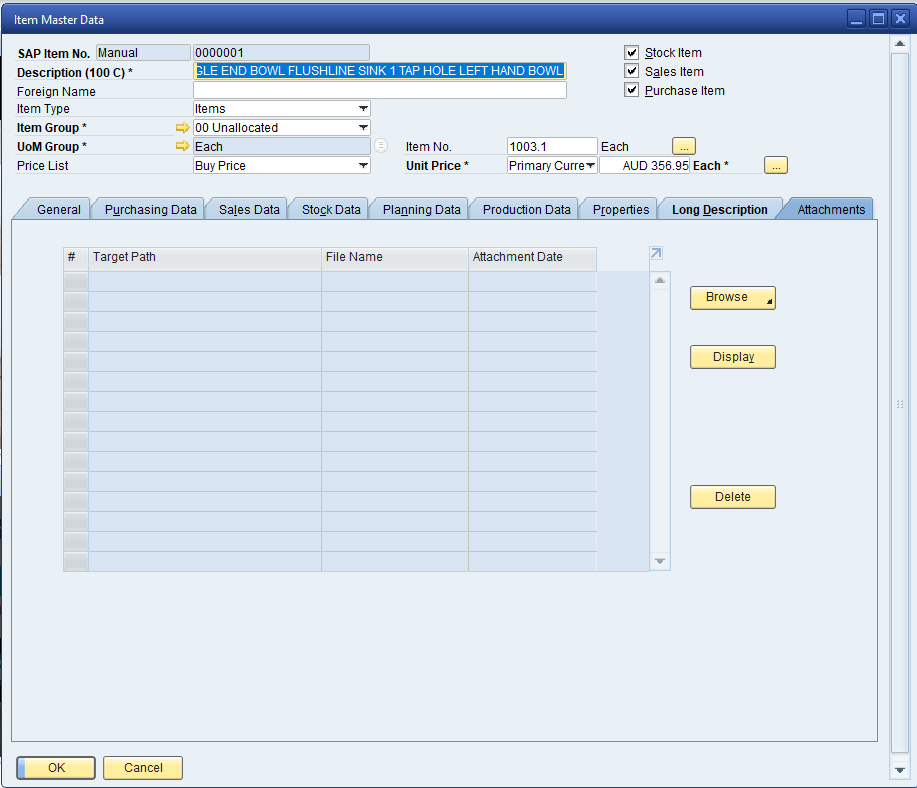Click the Item Group link arrow icon
This screenshot has height=788, width=917.
point(182,128)
